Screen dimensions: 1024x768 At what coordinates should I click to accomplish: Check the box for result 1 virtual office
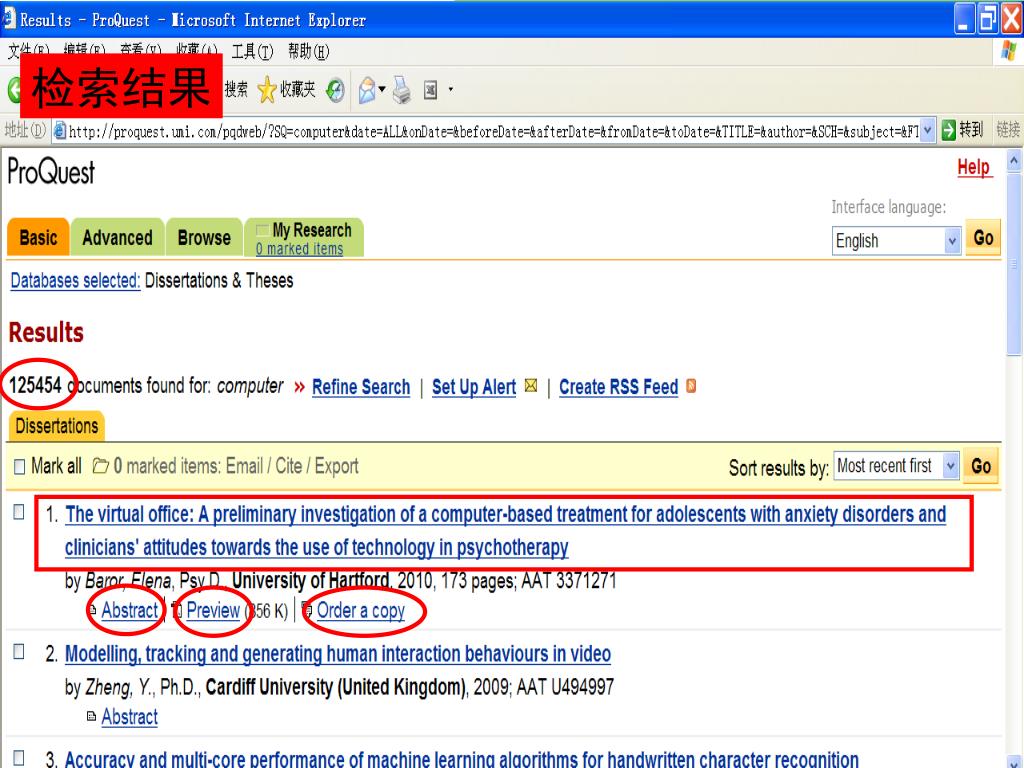19,512
